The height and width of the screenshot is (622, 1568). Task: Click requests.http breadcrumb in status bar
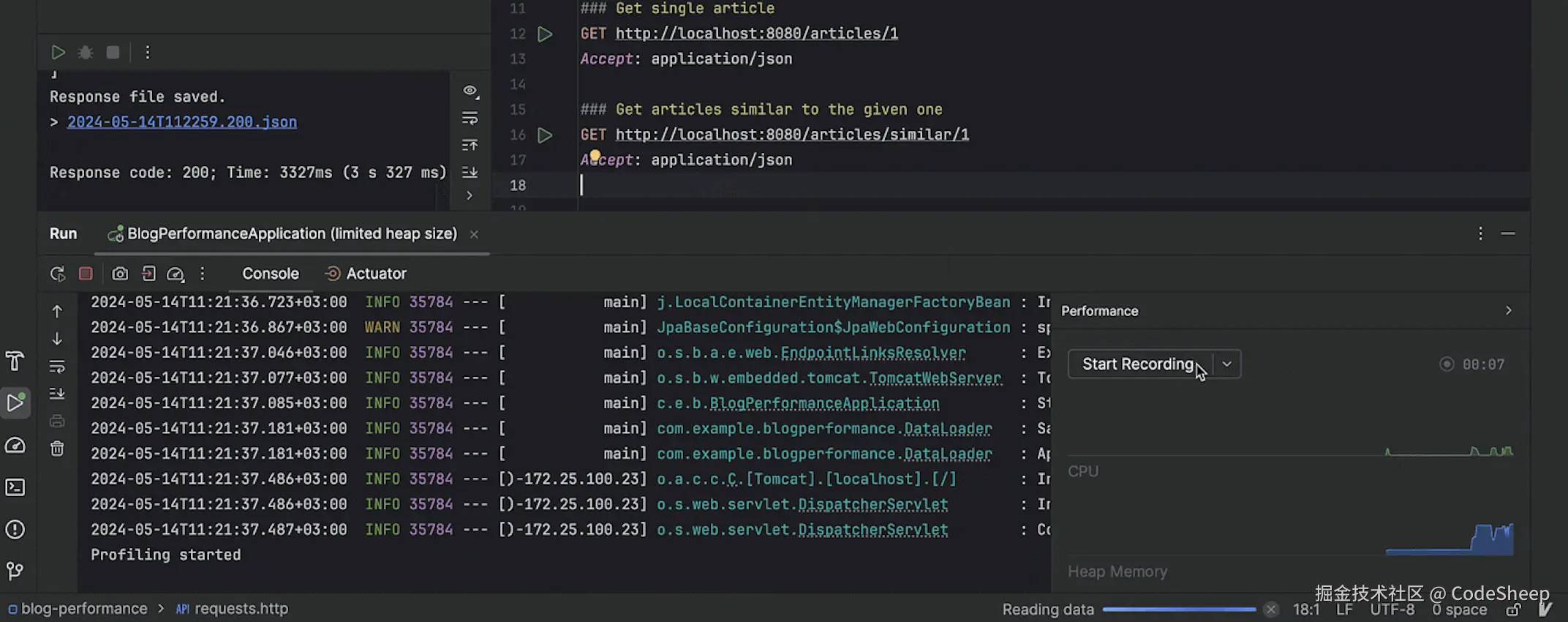(232, 609)
